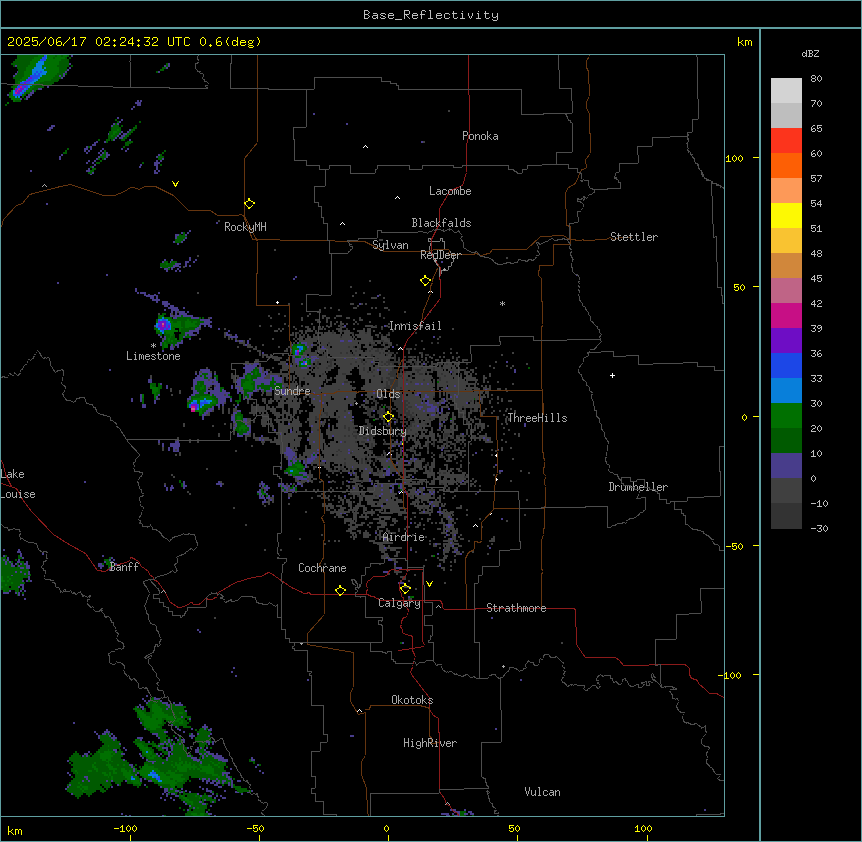The width and height of the screenshot is (862, 842).
Task: Click the Innisfail label
Action: coord(415,326)
